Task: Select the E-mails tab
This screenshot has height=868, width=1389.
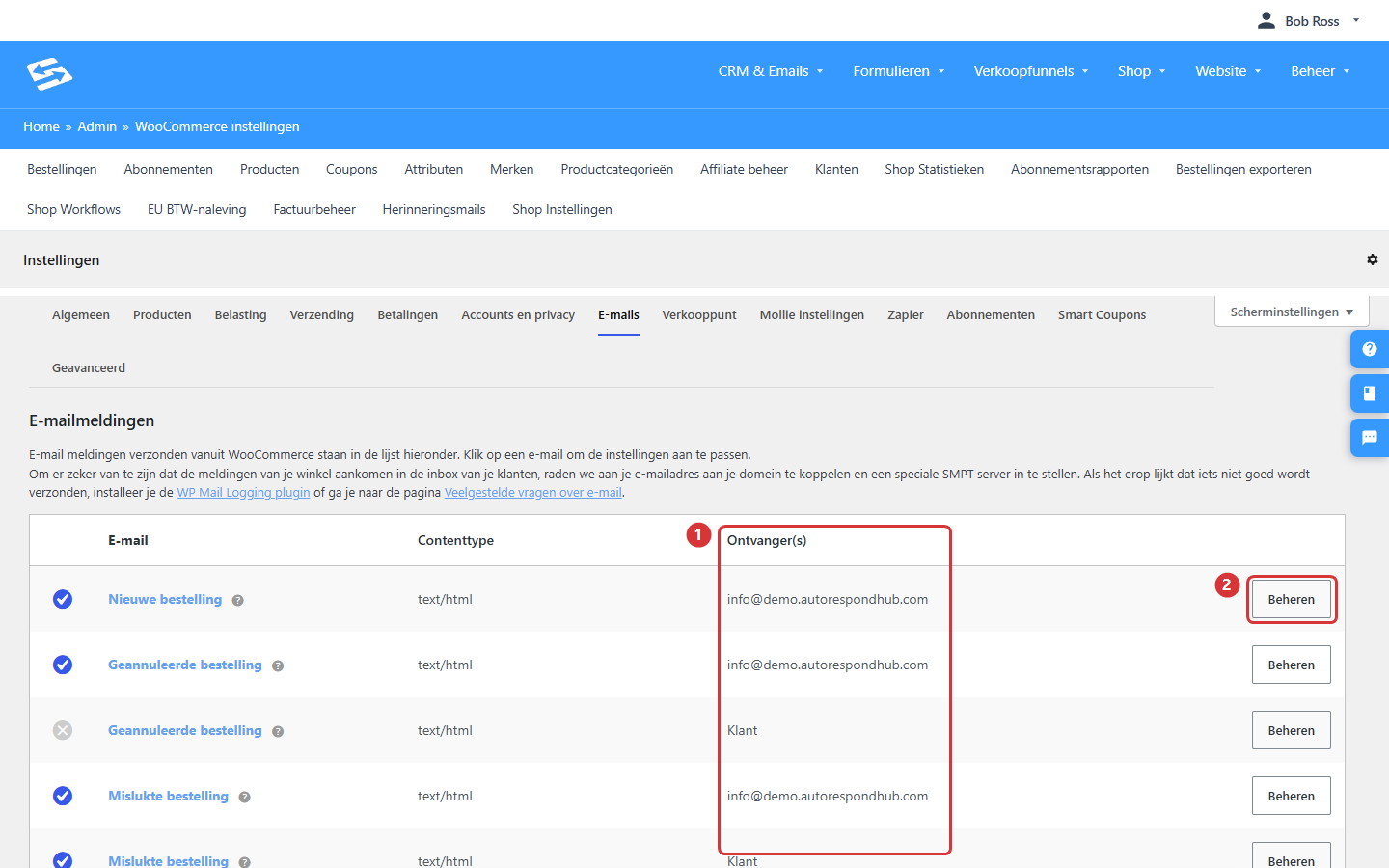Action: pyautogui.click(x=618, y=315)
